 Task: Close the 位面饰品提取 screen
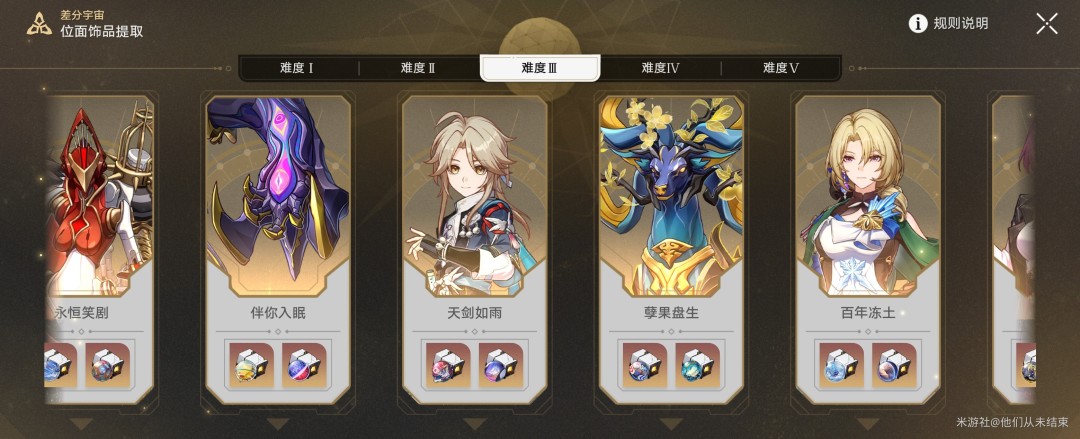1047,23
